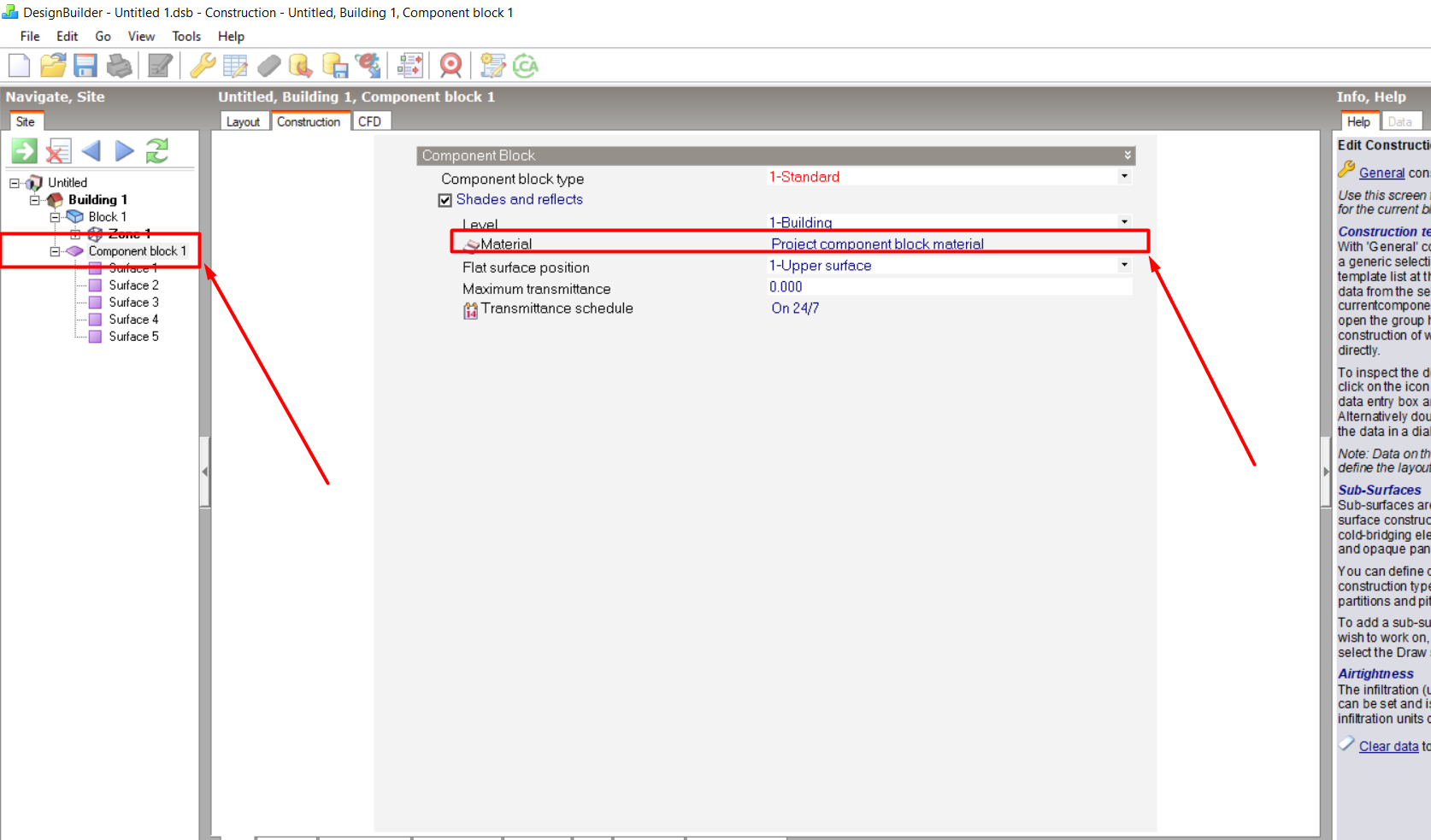The height and width of the screenshot is (840, 1431).
Task: Switch to the Data tab in Info panel
Action: click(1399, 121)
